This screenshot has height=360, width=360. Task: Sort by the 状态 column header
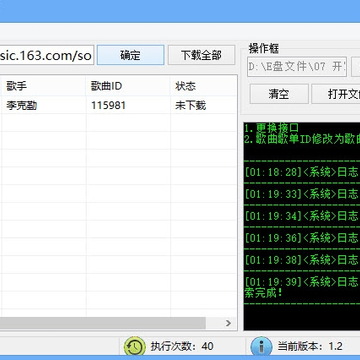pyautogui.click(x=203, y=86)
